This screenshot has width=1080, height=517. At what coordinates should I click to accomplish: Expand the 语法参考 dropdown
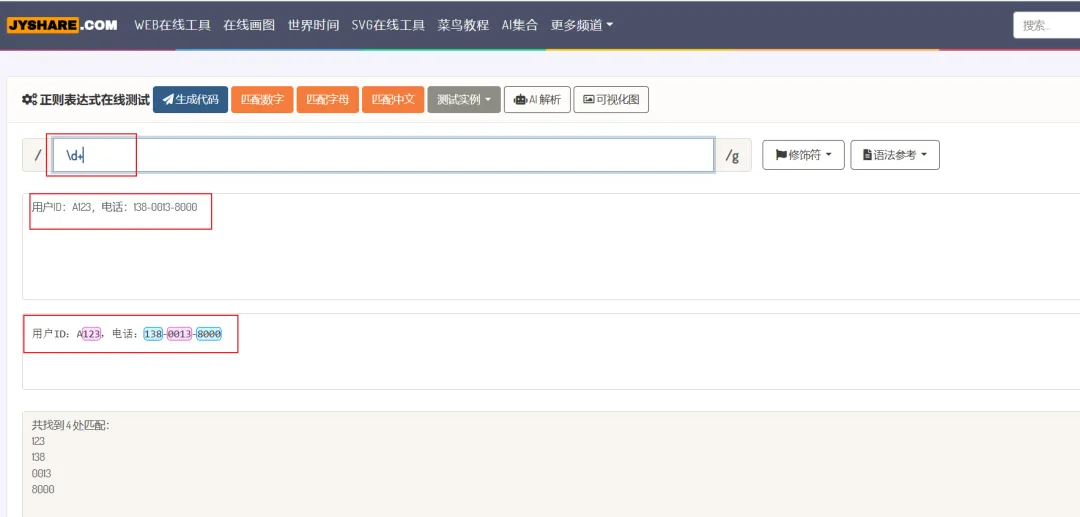895,155
